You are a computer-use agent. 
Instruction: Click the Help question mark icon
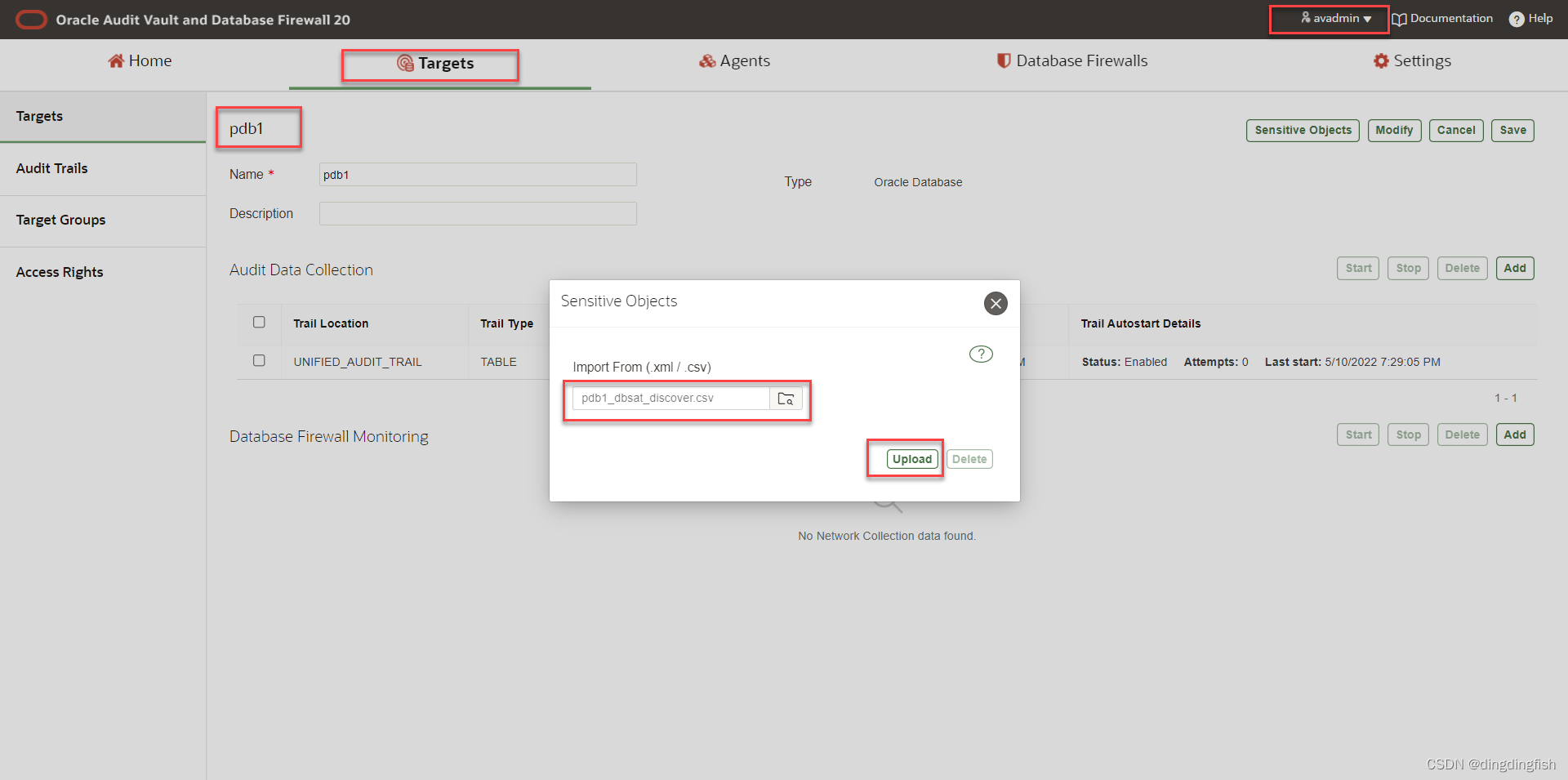coord(1517,19)
